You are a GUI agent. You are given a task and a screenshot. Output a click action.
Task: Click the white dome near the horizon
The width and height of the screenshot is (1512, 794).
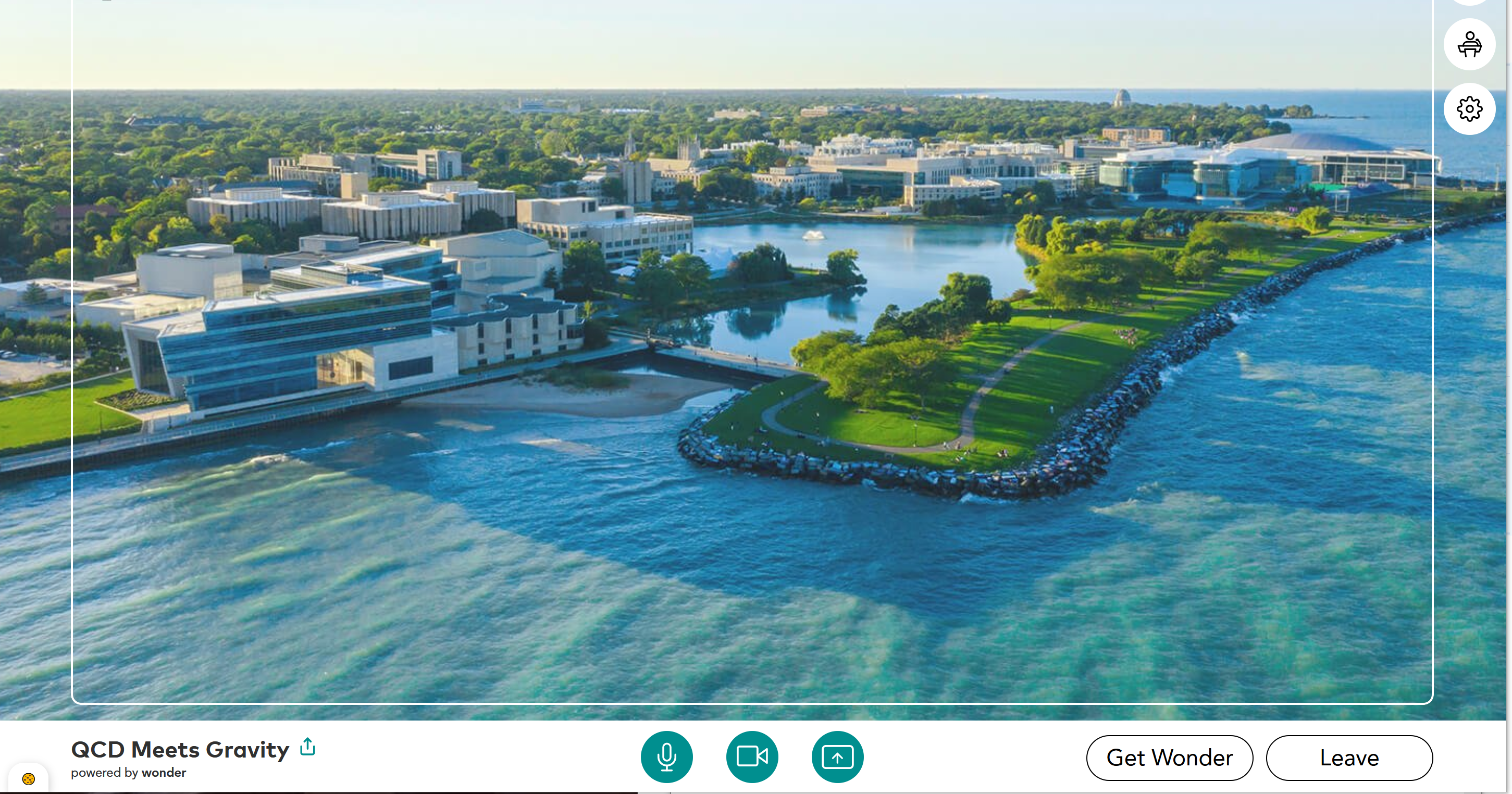click(x=1122, y=97)
